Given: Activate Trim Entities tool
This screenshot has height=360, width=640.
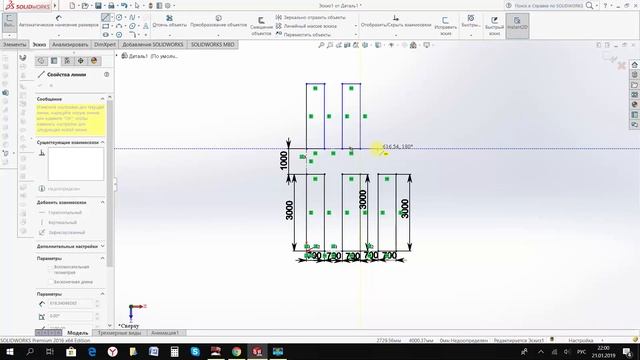Looking at the screenshot, I should coord(169,22).
